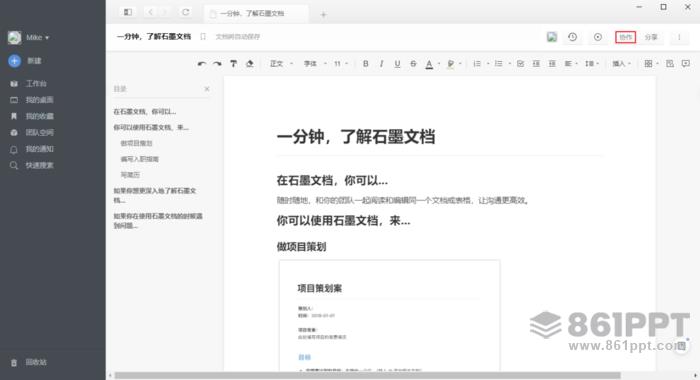Apply the text highlight color

450,64
